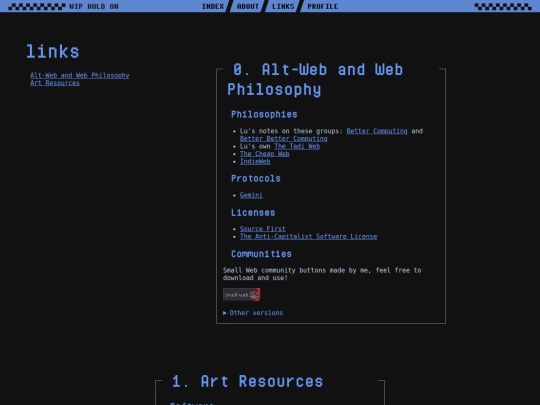Open the IndieWeb link
Image resolution: width=540 pixels, height=405 pixels.
(255, 161)
